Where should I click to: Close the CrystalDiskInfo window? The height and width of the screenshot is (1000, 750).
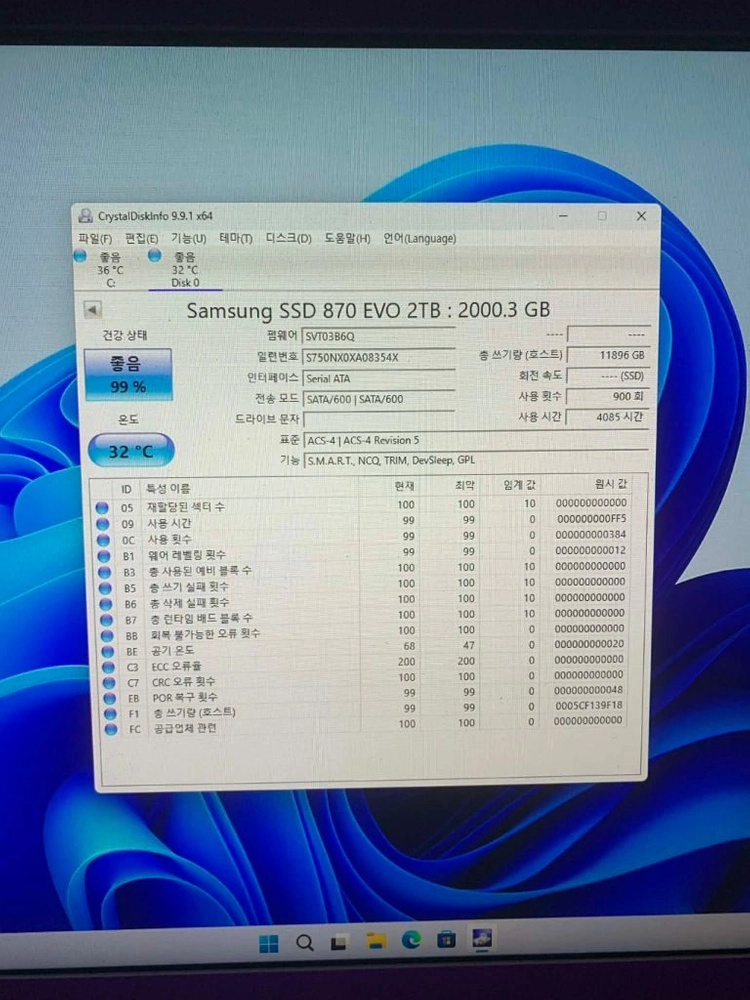click(x=641, y=216)
